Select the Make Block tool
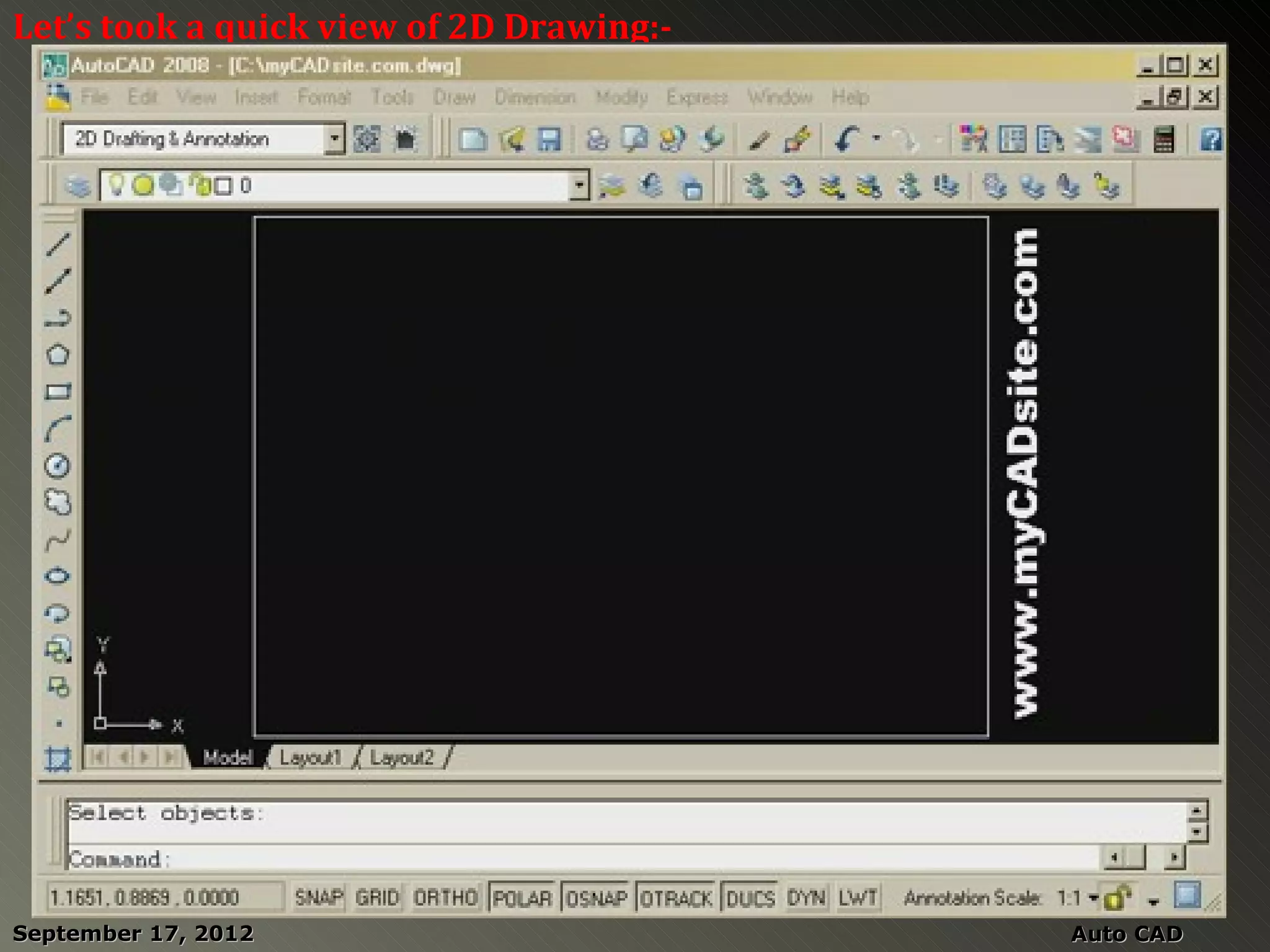1270x952 pixels. coord(58,687)
